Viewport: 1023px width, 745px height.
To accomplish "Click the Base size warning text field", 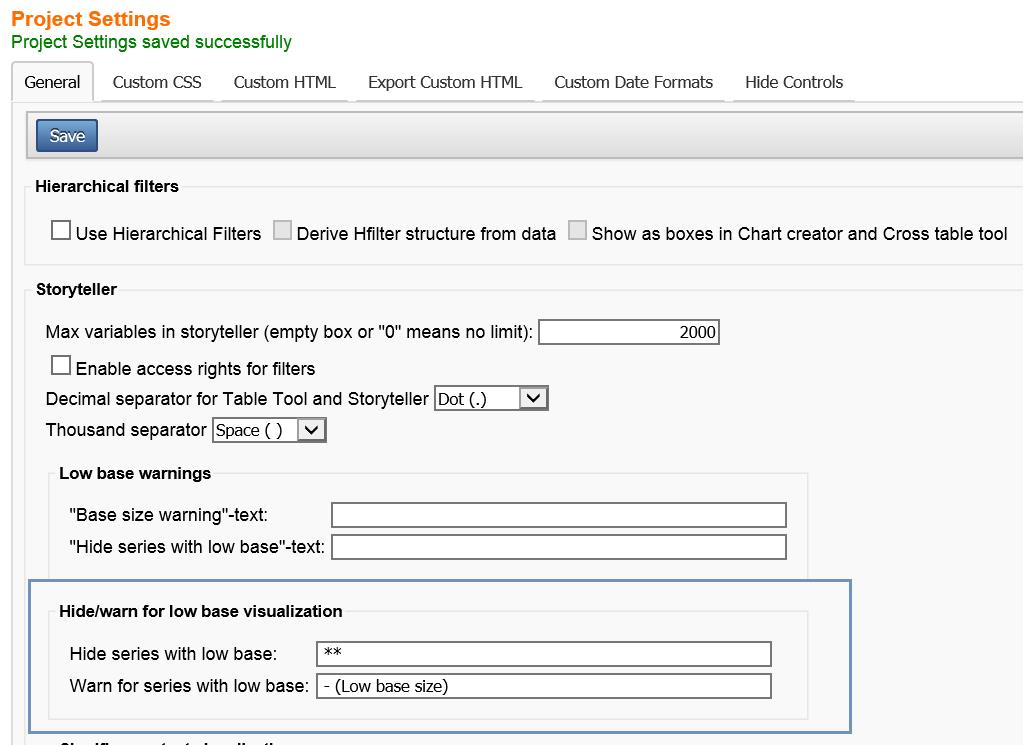I will pos(559,515).
